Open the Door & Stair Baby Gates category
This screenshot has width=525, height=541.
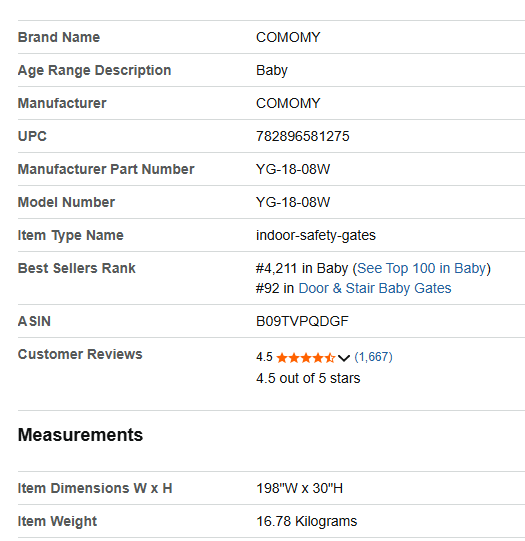click(x=375, y=288)
